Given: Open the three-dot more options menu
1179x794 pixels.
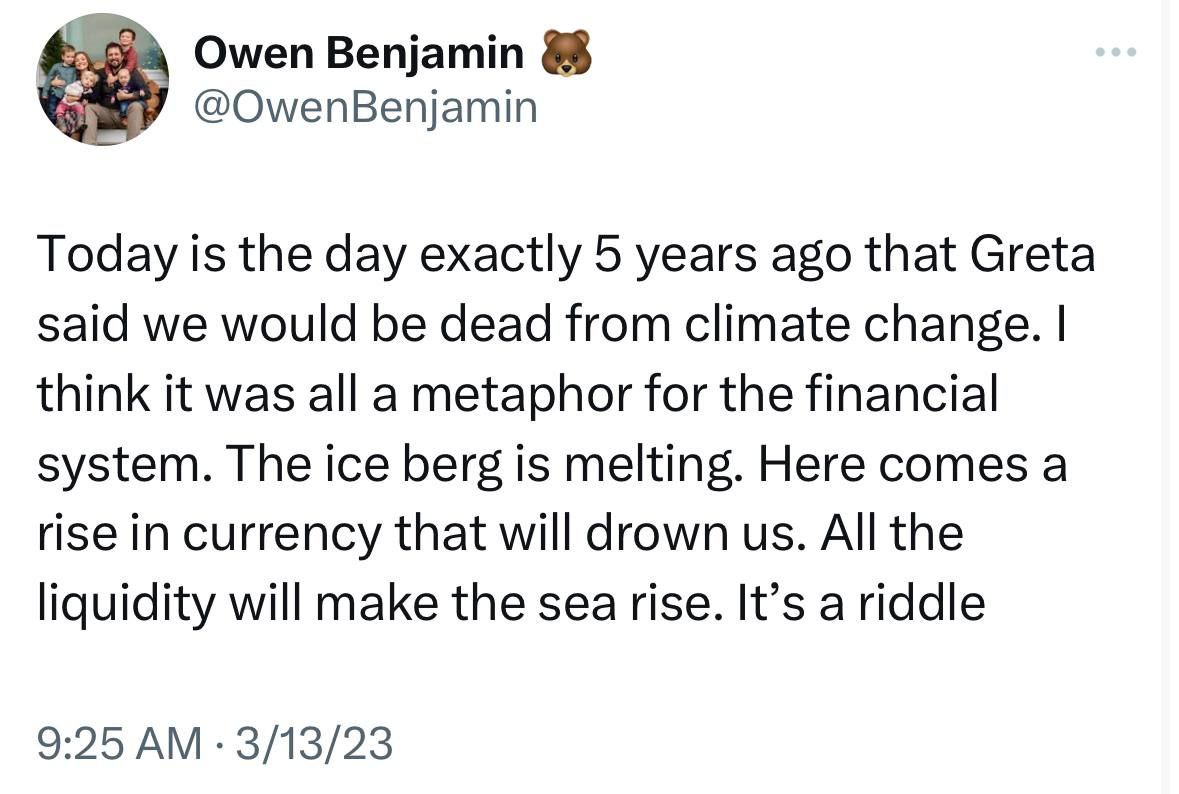Looking at the screenshot, I should pos(1115,52).
